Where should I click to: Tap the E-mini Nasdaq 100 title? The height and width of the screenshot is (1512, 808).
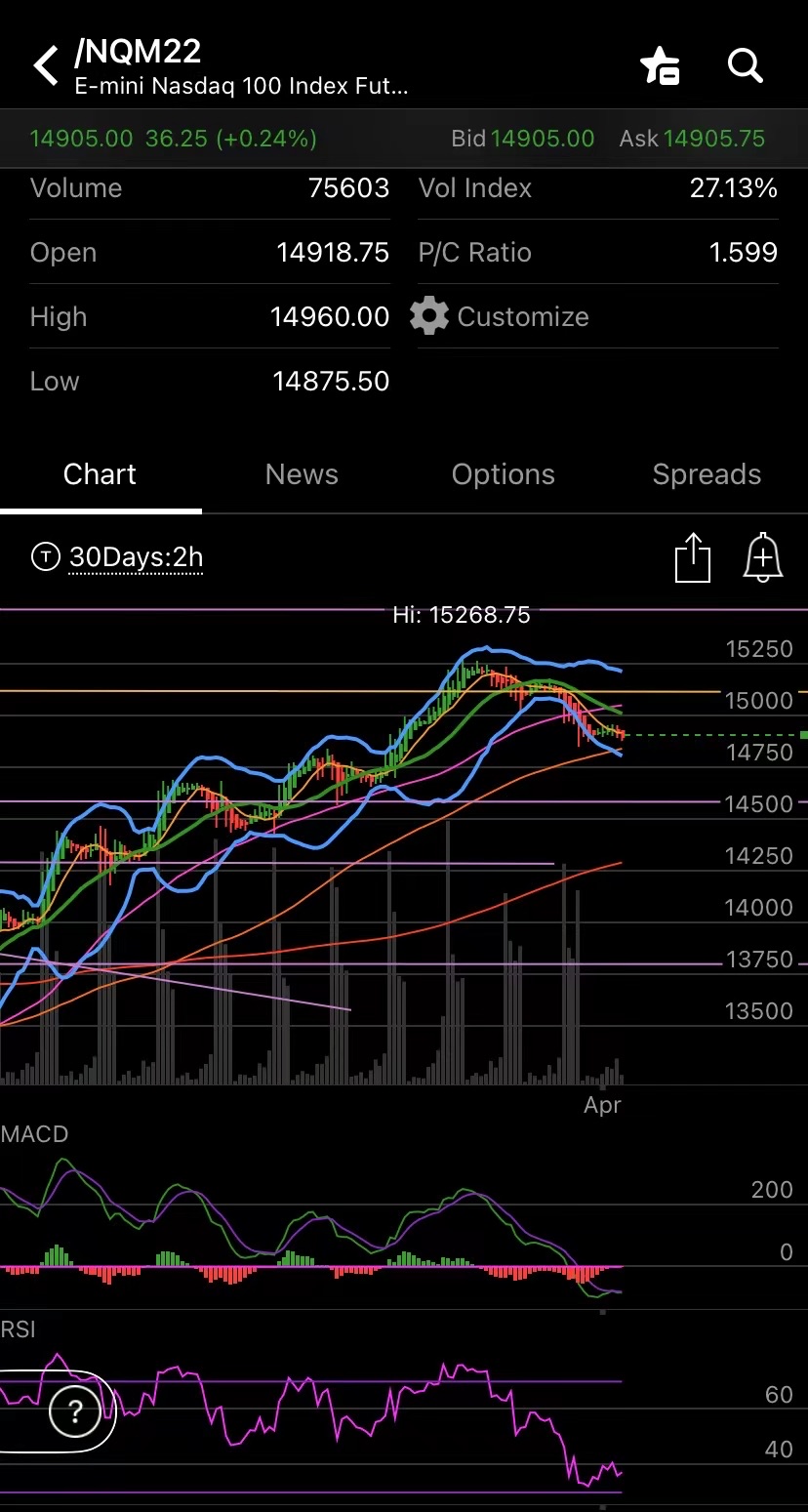point(242,86)
